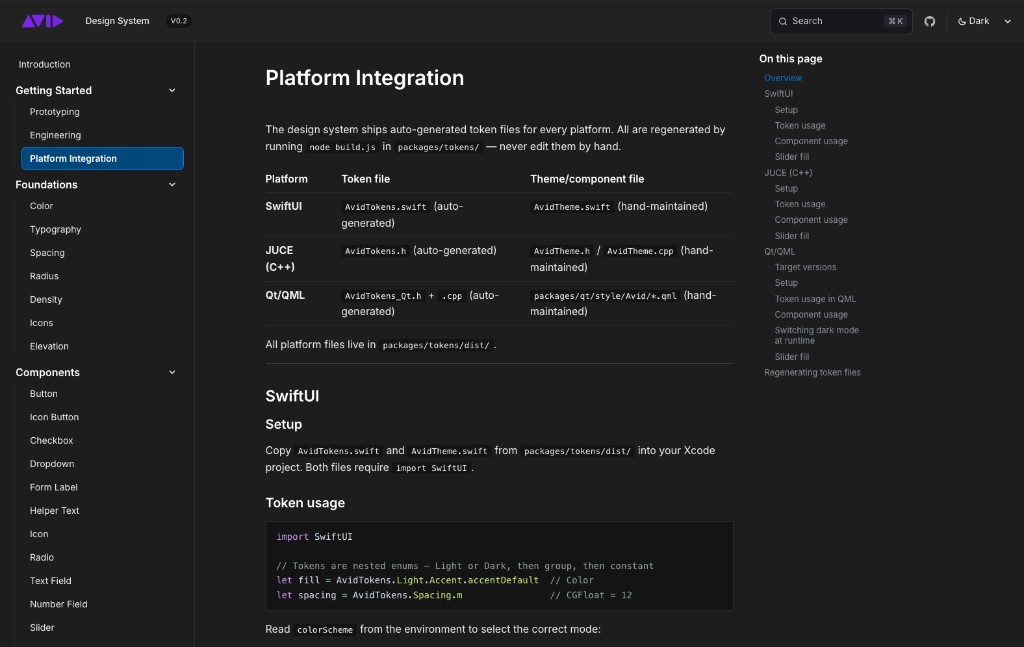Click the JUCE (C++) table row header
The image size is (1024, 647).
280,259
